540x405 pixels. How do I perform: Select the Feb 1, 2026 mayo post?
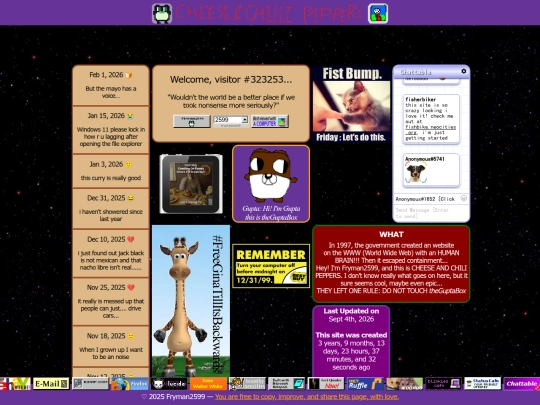(111, 85)
